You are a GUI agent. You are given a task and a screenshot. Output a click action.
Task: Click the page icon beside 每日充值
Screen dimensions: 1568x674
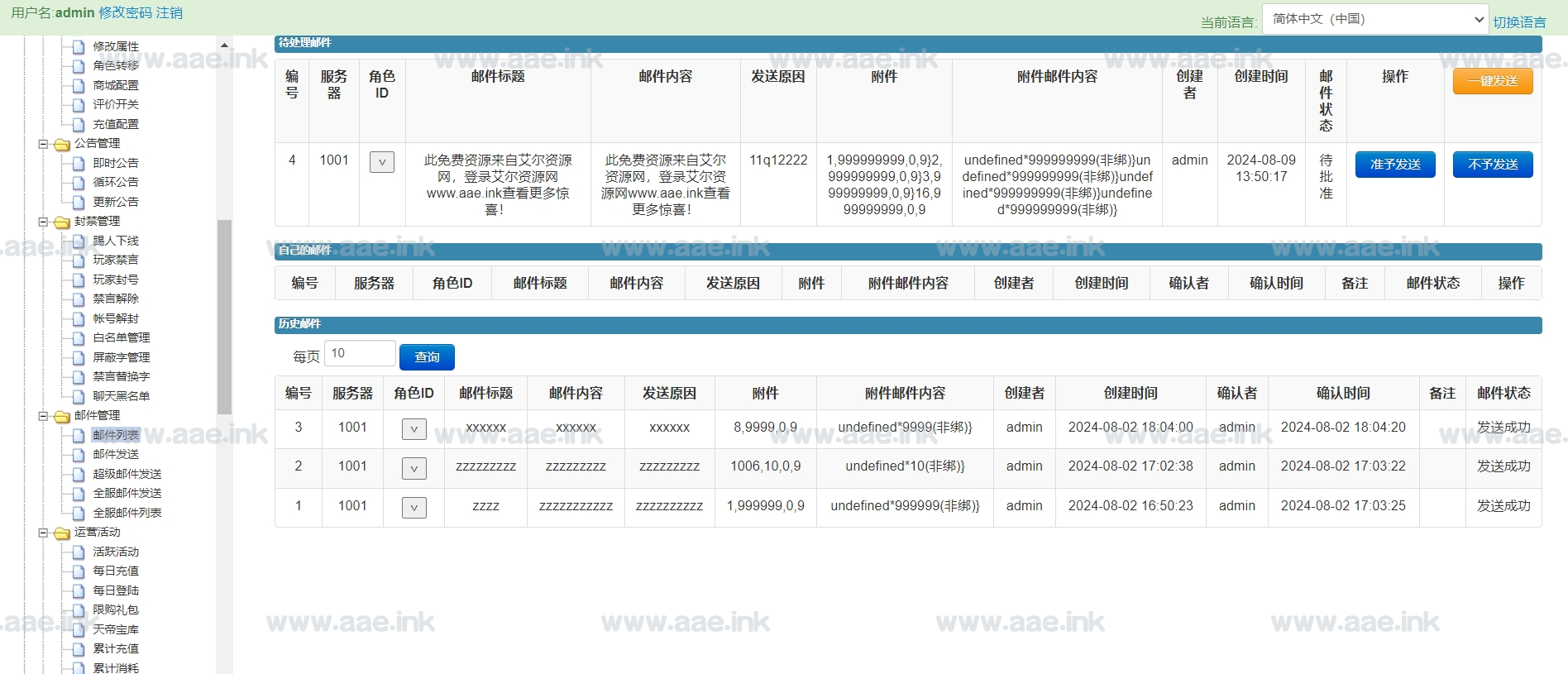coord(79,571)
